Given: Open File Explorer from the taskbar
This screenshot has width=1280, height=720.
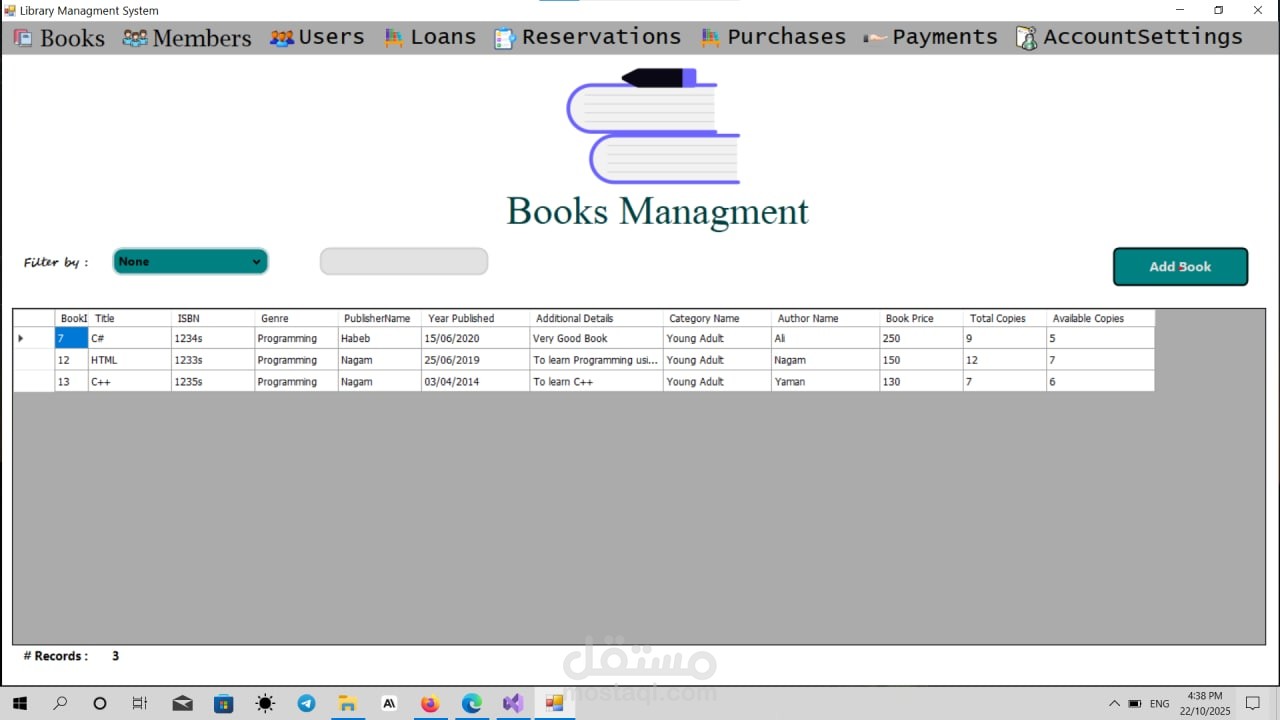Looking at the screenshot, I should click(x=347, y=703).
